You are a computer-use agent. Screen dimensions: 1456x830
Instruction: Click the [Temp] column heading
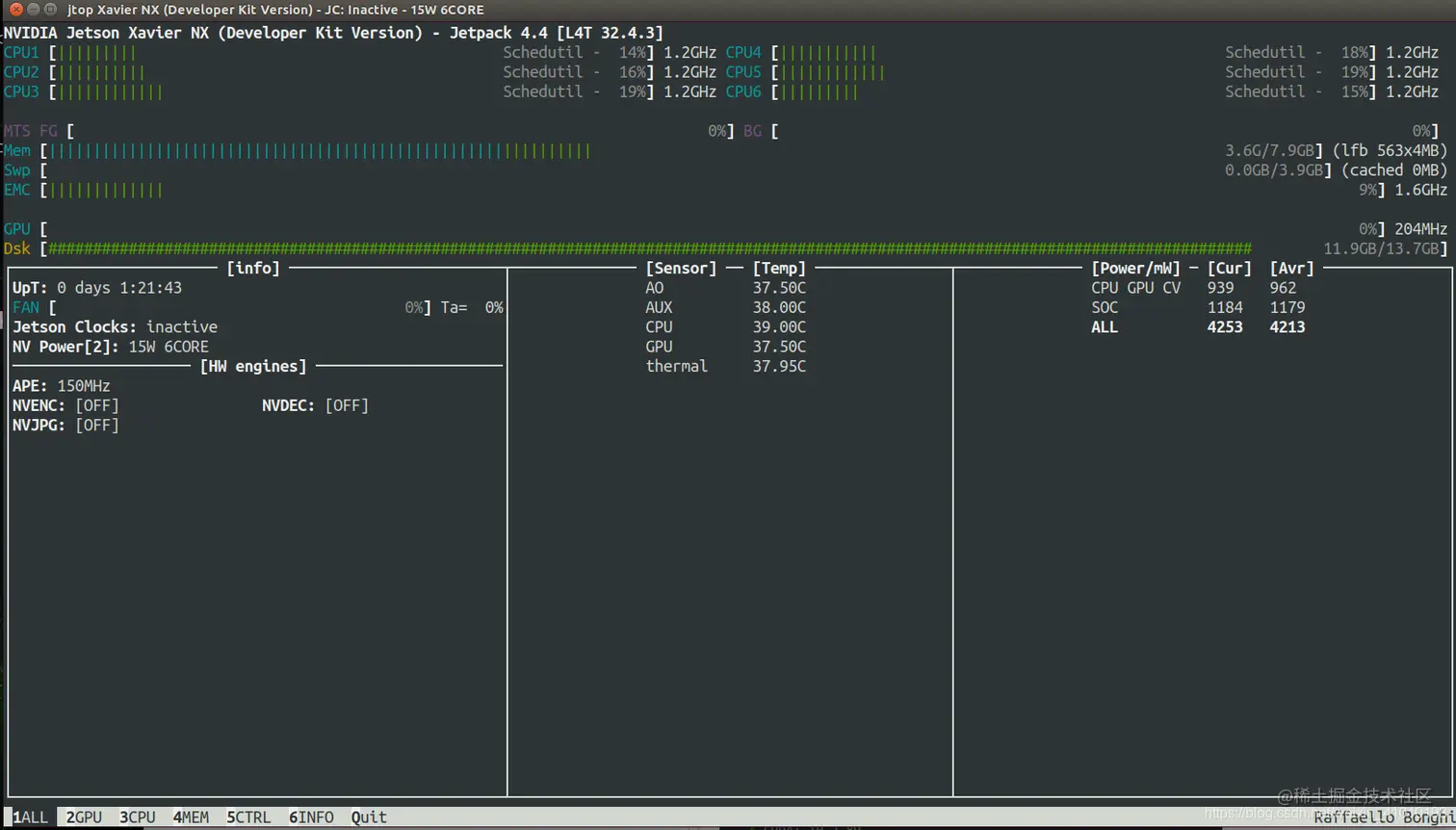click(779, 268)
